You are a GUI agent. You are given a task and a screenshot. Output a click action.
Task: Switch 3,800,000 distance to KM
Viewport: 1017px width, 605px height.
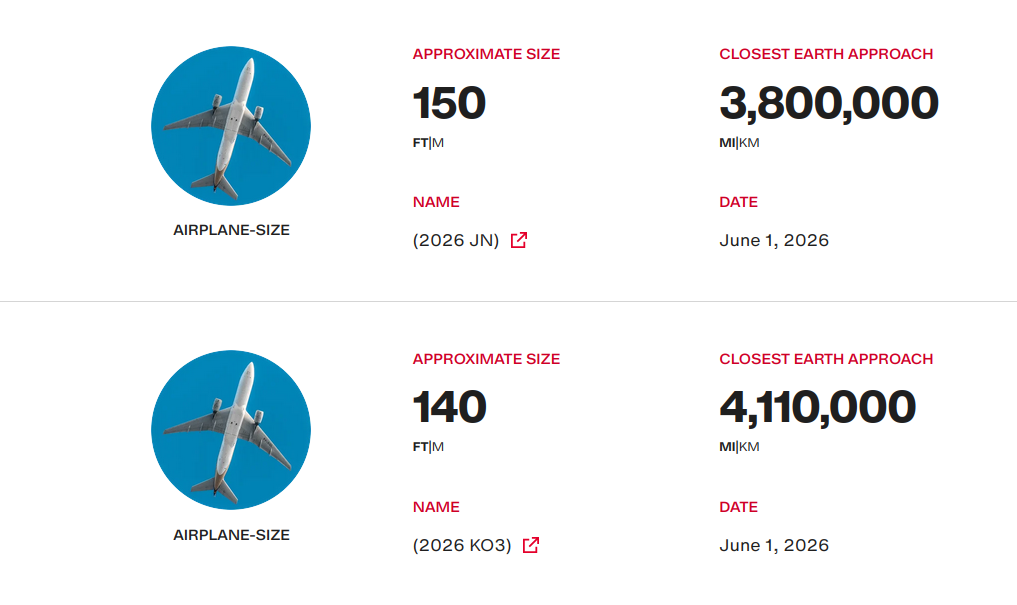[x=749, y=143]
